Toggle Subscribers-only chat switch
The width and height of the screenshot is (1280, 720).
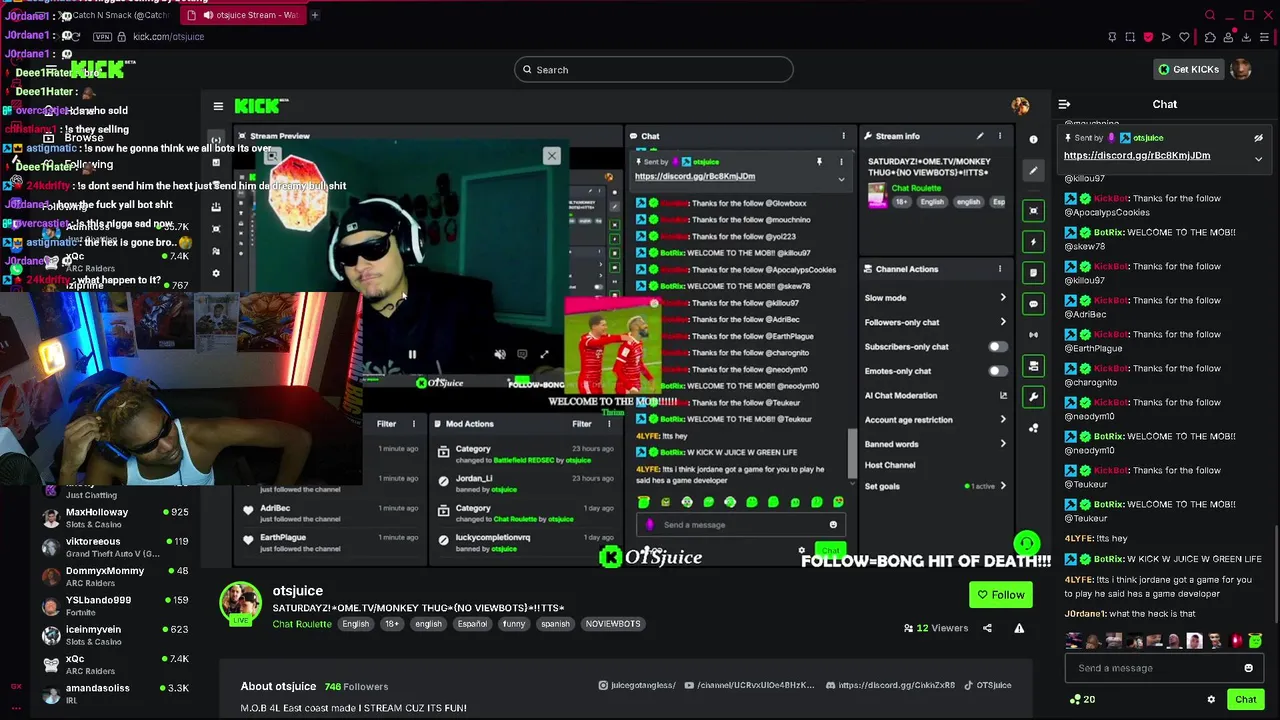pyautogui.click(x=997, y=347)
